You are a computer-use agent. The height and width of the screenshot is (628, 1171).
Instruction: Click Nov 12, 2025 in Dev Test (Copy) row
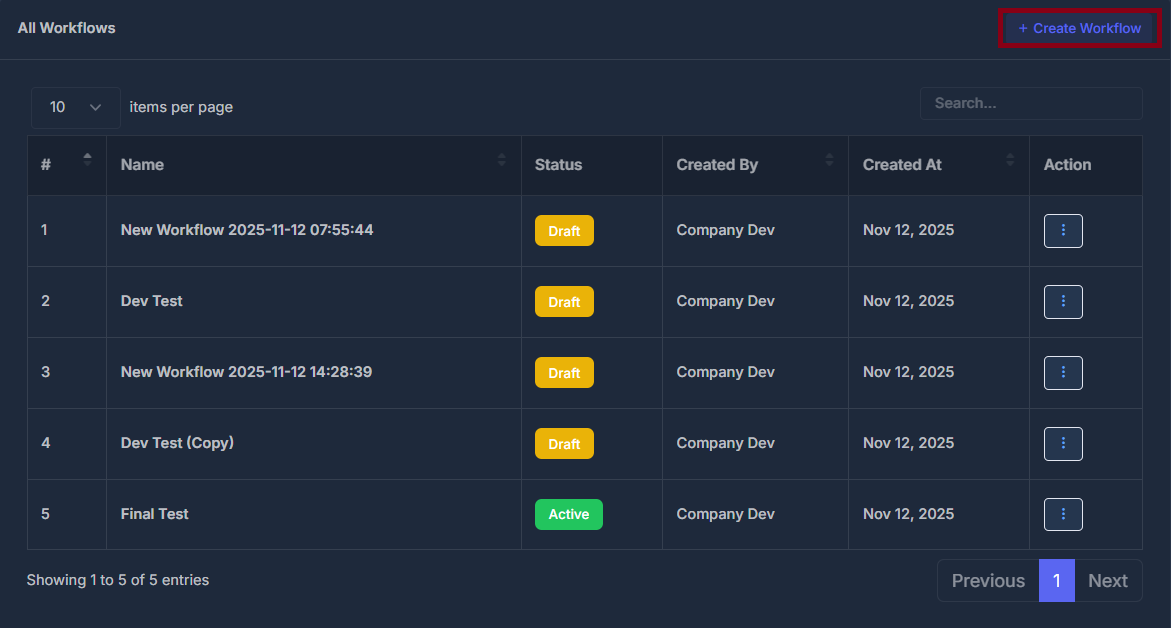(908, 443)
